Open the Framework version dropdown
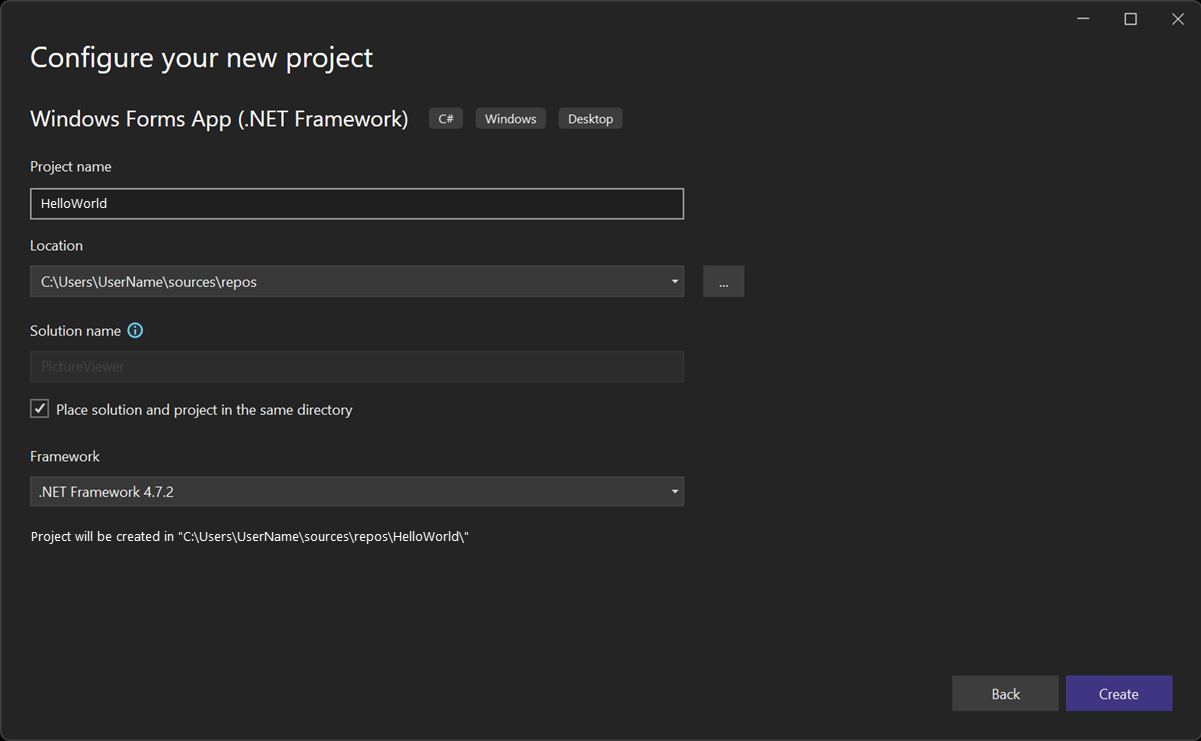 pyautogui.click(x=675, y=491)
